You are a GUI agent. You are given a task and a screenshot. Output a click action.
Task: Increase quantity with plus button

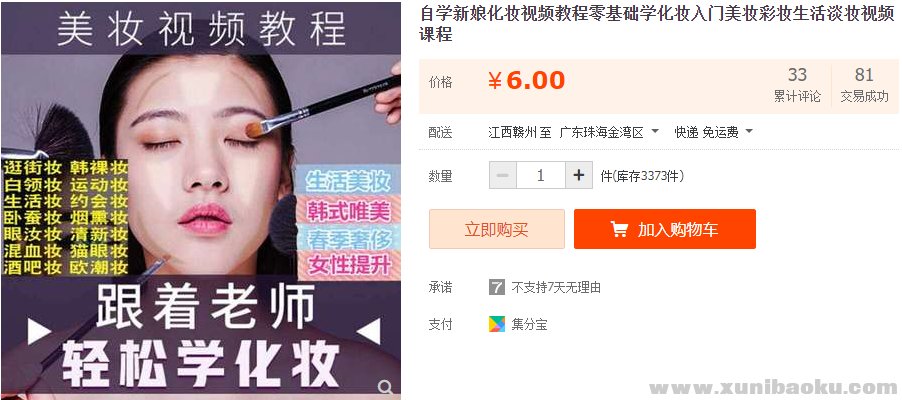pos(579,175)
